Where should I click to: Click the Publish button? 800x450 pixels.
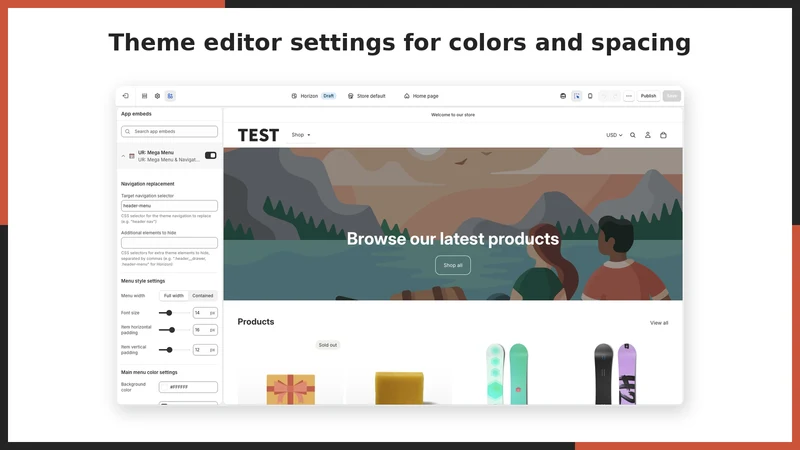point(648,96)
